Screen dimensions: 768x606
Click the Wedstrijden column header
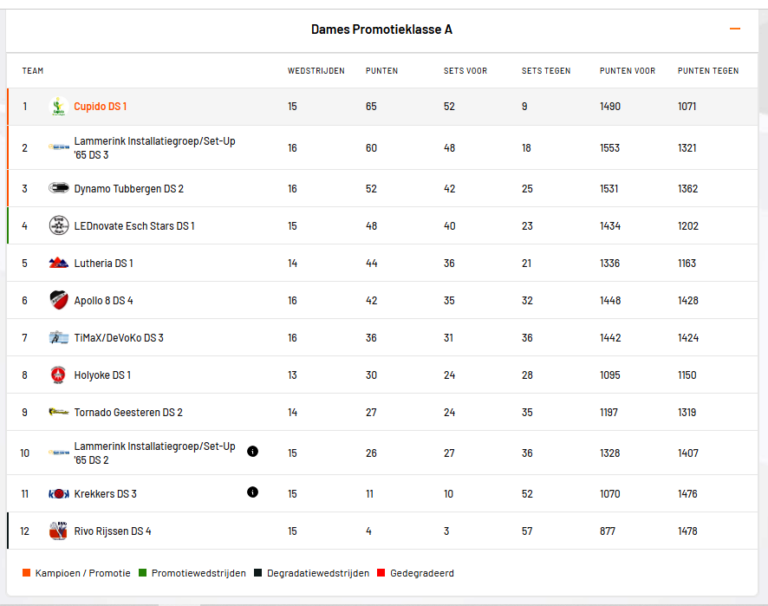[x=316, y=71]
